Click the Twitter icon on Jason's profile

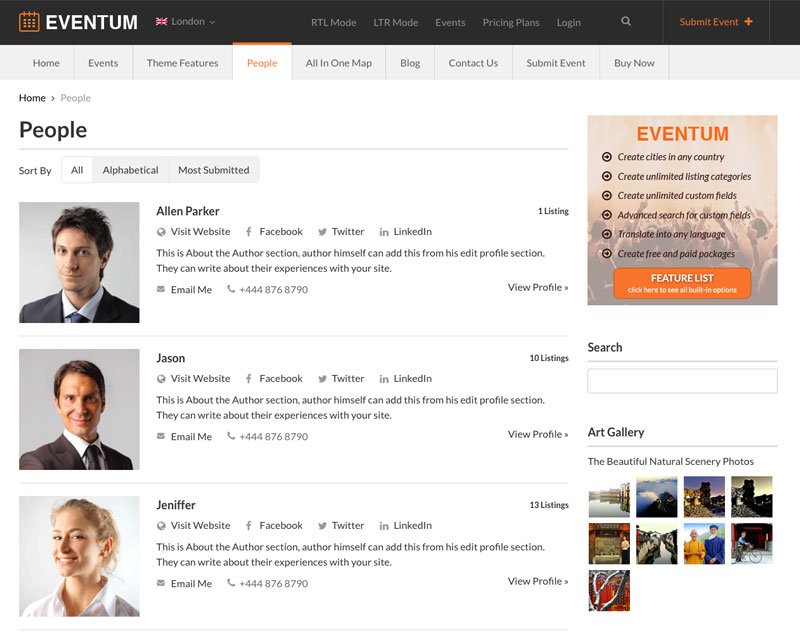point(322,378)
